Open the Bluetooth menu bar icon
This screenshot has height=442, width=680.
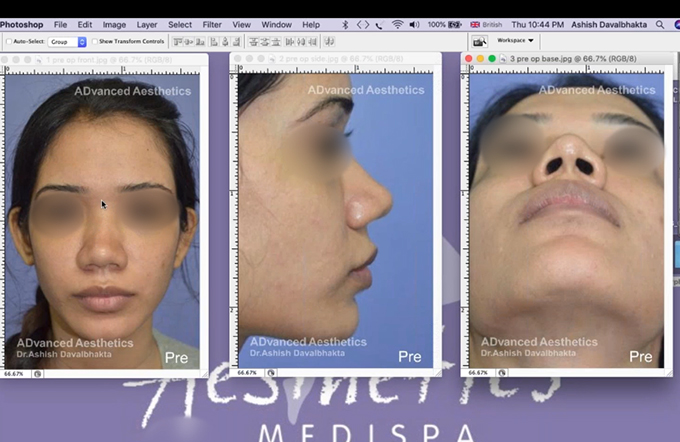(345, 25)
